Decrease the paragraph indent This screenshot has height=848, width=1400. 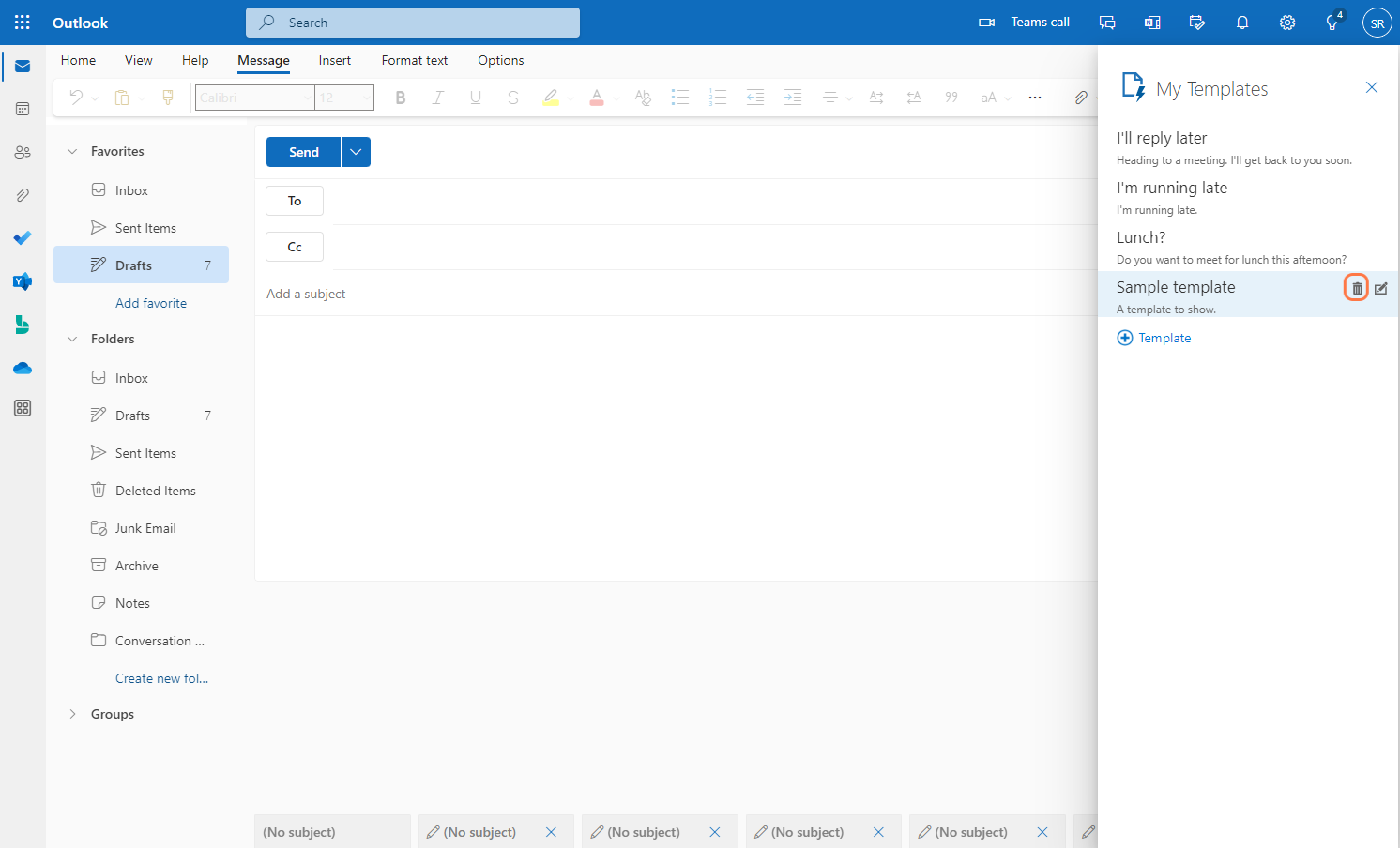[755, 98]
